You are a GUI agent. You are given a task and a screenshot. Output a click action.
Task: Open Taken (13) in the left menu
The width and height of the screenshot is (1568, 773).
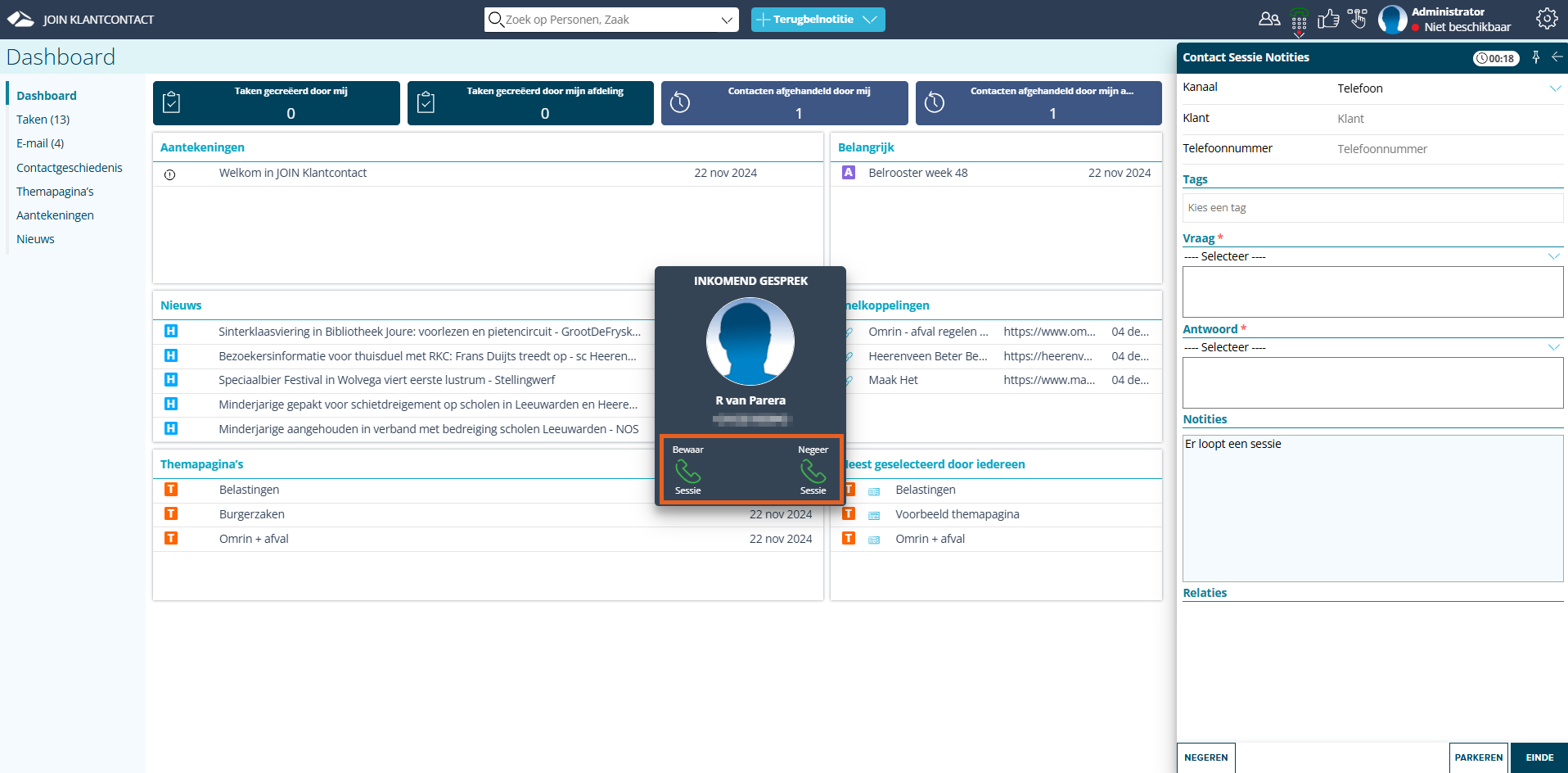[43, 120]
